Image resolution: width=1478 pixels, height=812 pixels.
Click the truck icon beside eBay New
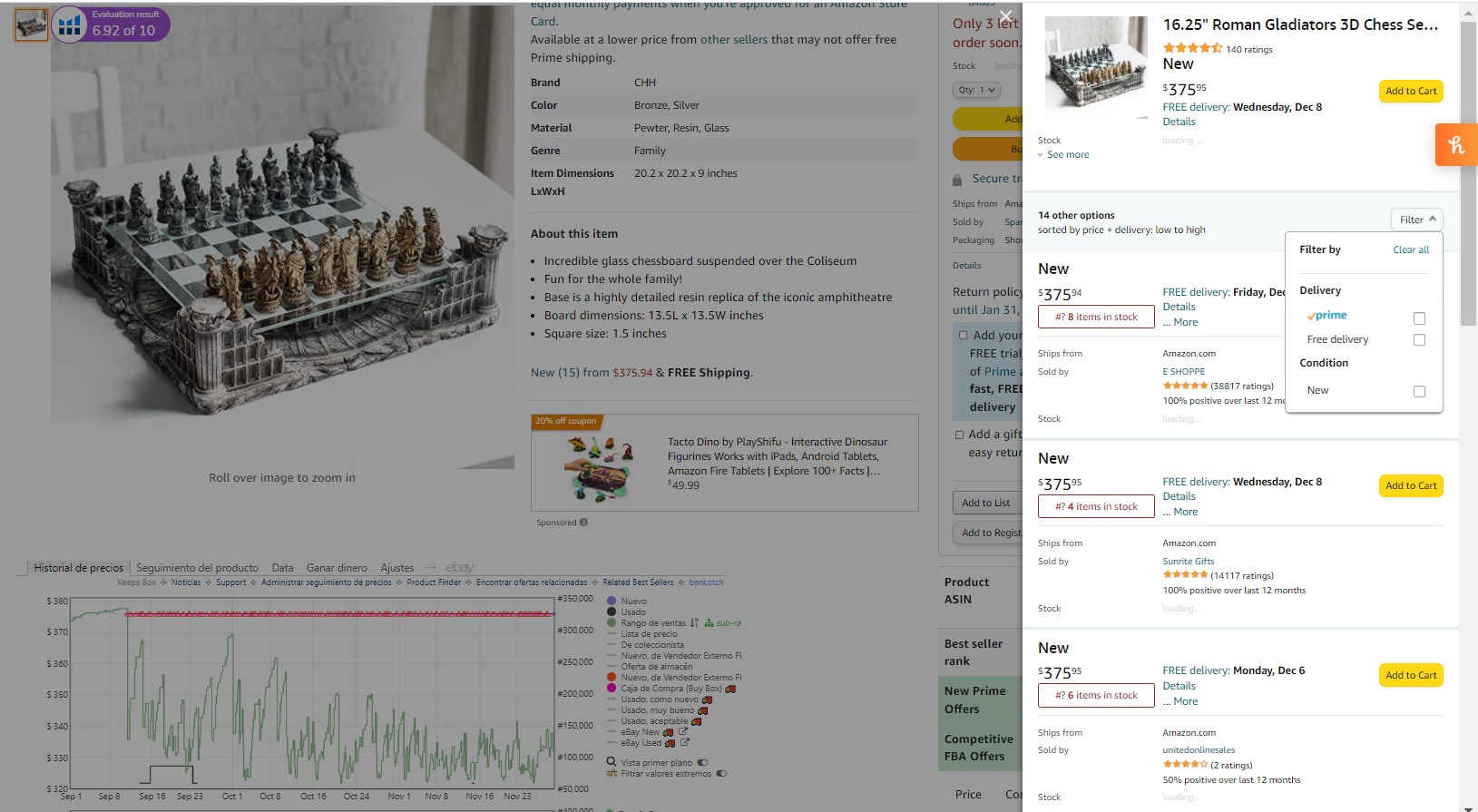click(x=669, y=732)
